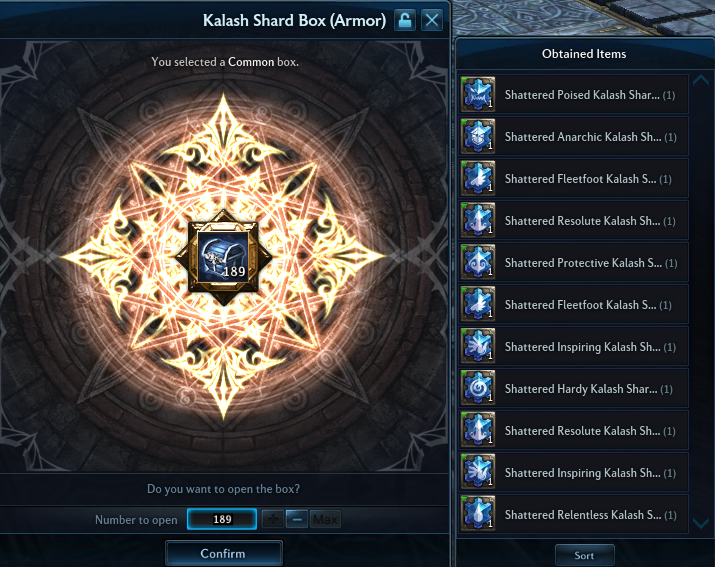Click the first Shattered Fleetfoot Kalash Shard icon

[478, 178]
